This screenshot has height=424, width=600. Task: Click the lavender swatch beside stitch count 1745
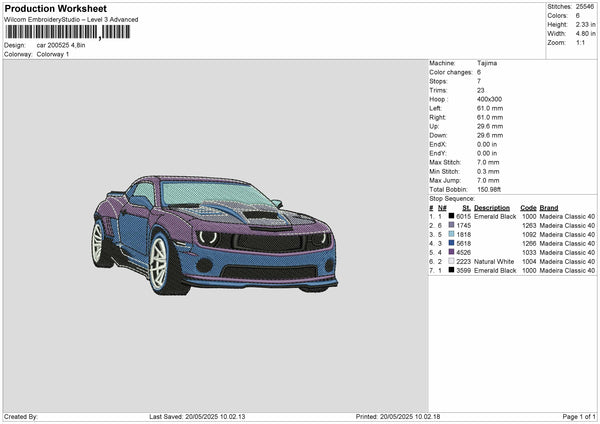point(452,225)
